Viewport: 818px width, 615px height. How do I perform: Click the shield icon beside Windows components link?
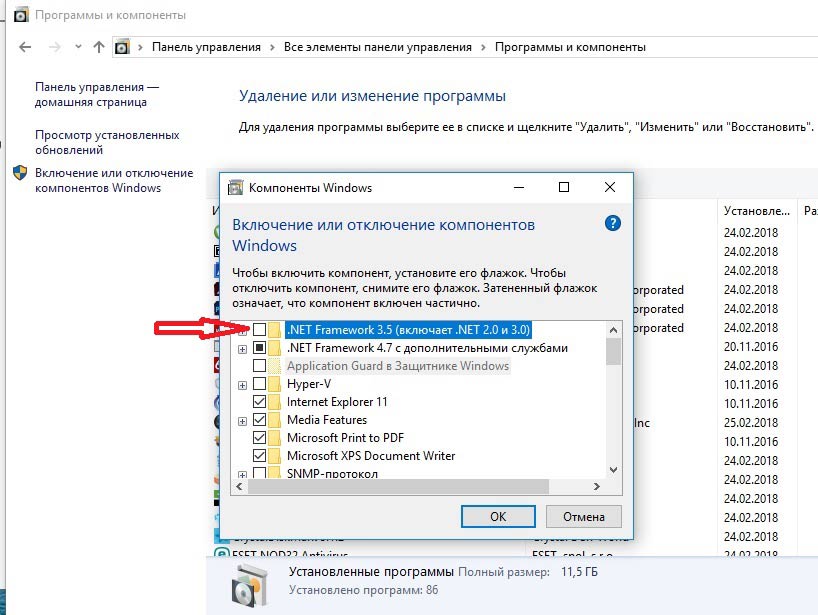20,173
